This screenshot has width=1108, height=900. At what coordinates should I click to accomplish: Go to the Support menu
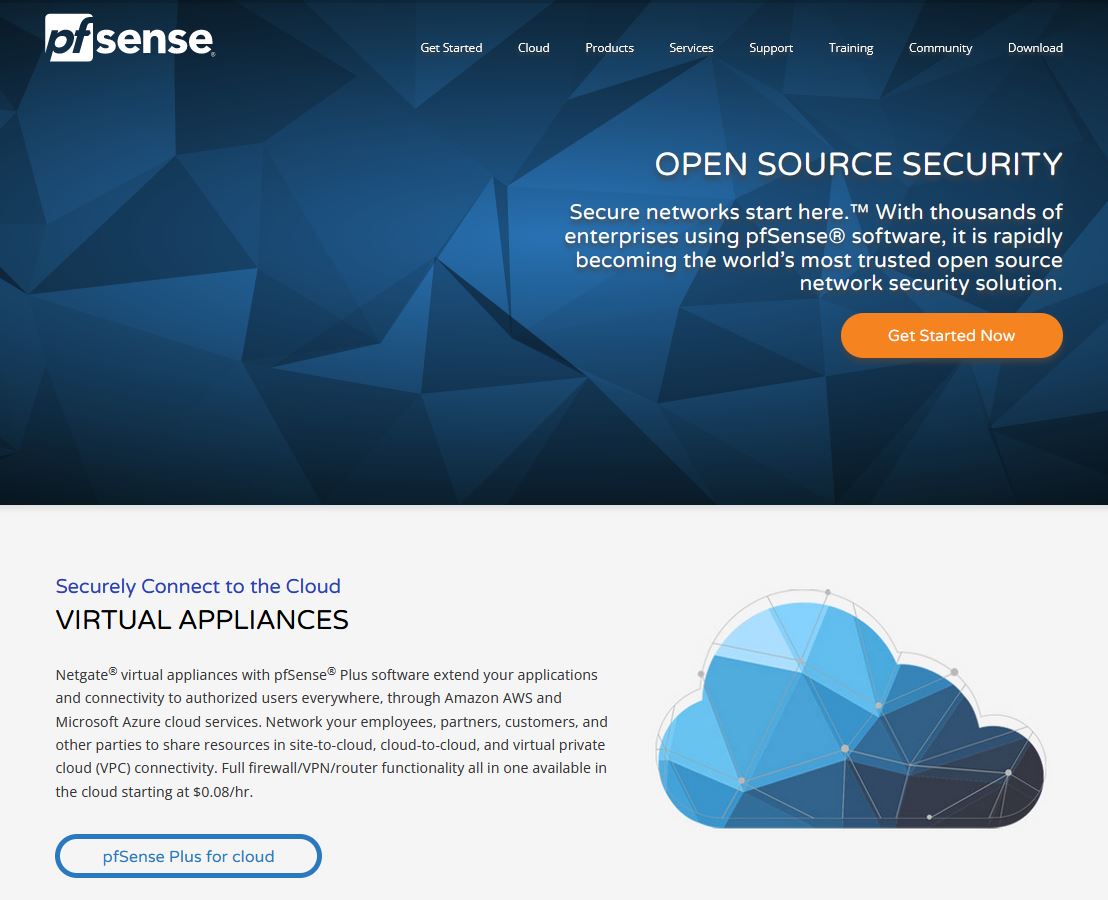click(771, 48)
